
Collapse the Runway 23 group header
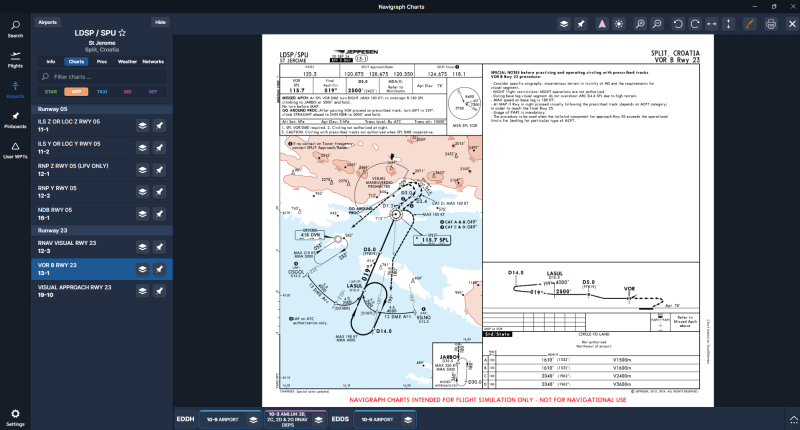pyautogui.click(x=102, y=231)
